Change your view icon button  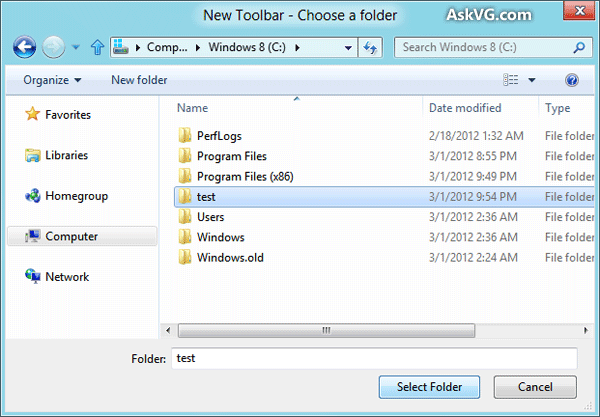[510, 80]
